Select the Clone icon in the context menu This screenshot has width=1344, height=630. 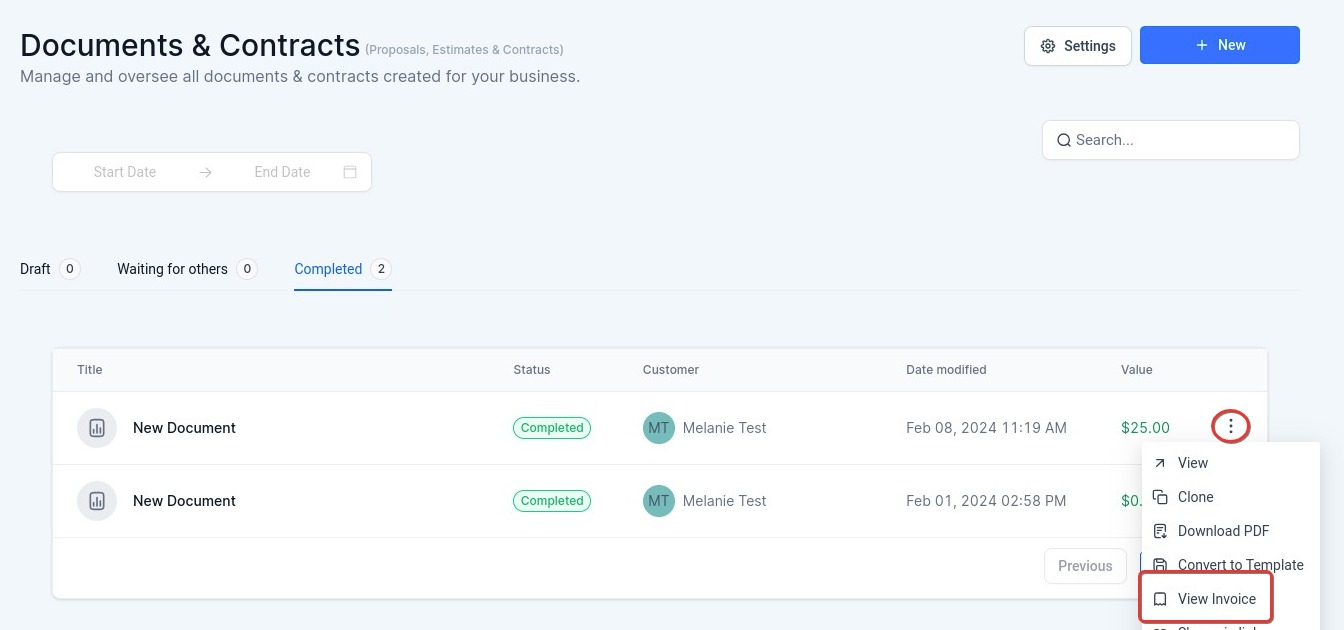coord(1160,496)
